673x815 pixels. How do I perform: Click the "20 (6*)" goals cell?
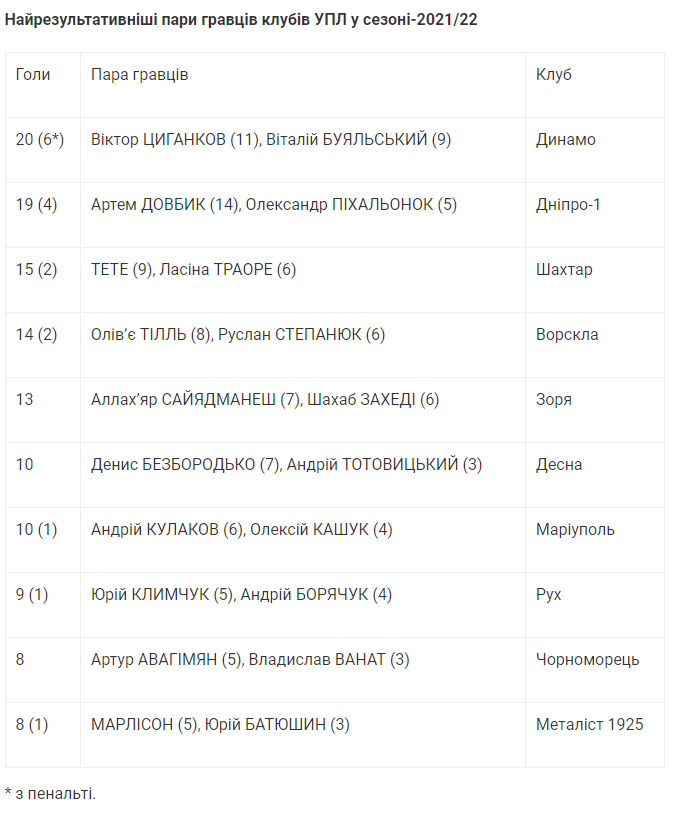[x=40, y=140]
